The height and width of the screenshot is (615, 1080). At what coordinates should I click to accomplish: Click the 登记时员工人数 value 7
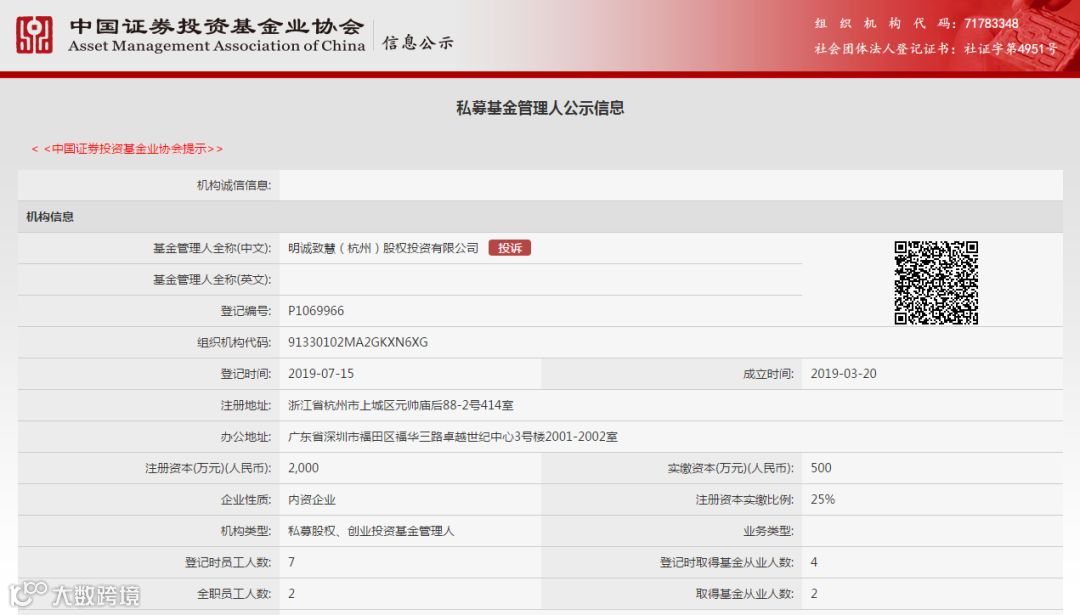coord(291,562)
